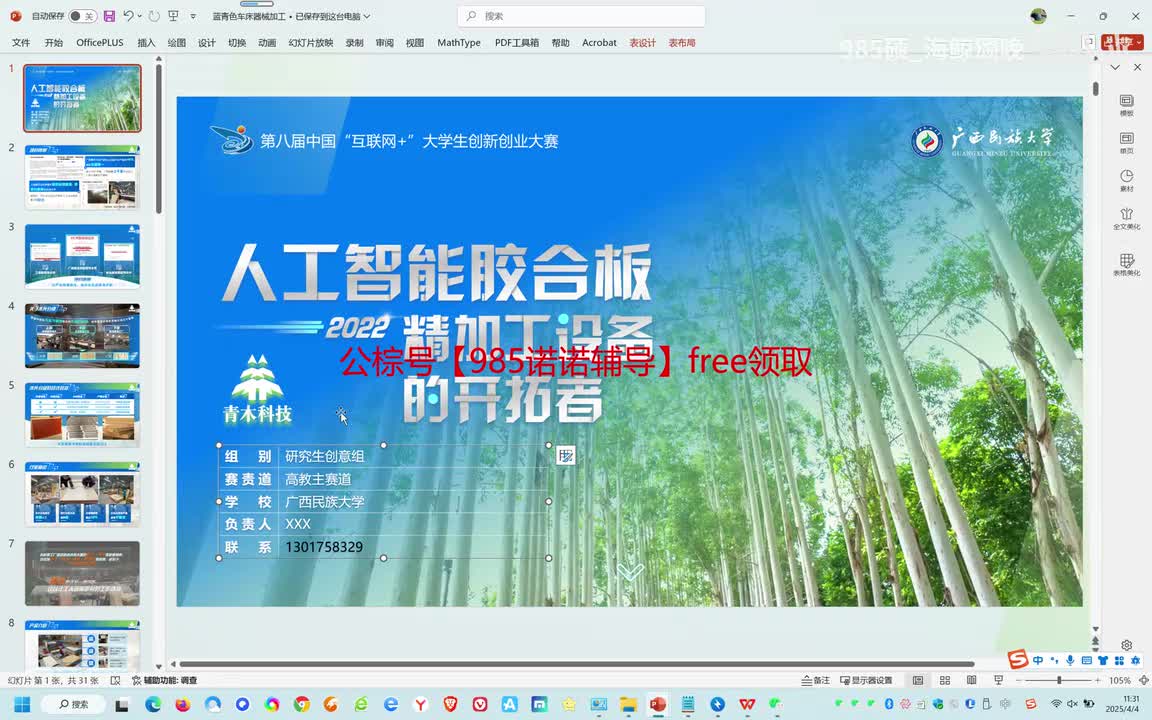Switch to the 开始 tab

pyautogui.click(x=54, y=43)
